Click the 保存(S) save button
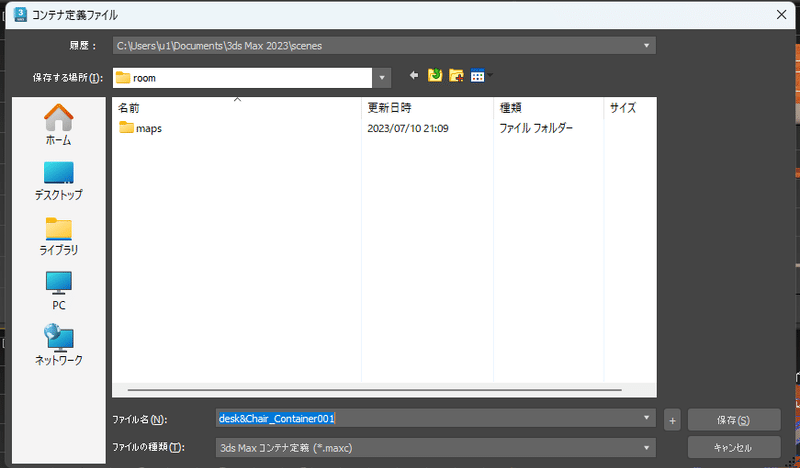 (x=734, y=420)
